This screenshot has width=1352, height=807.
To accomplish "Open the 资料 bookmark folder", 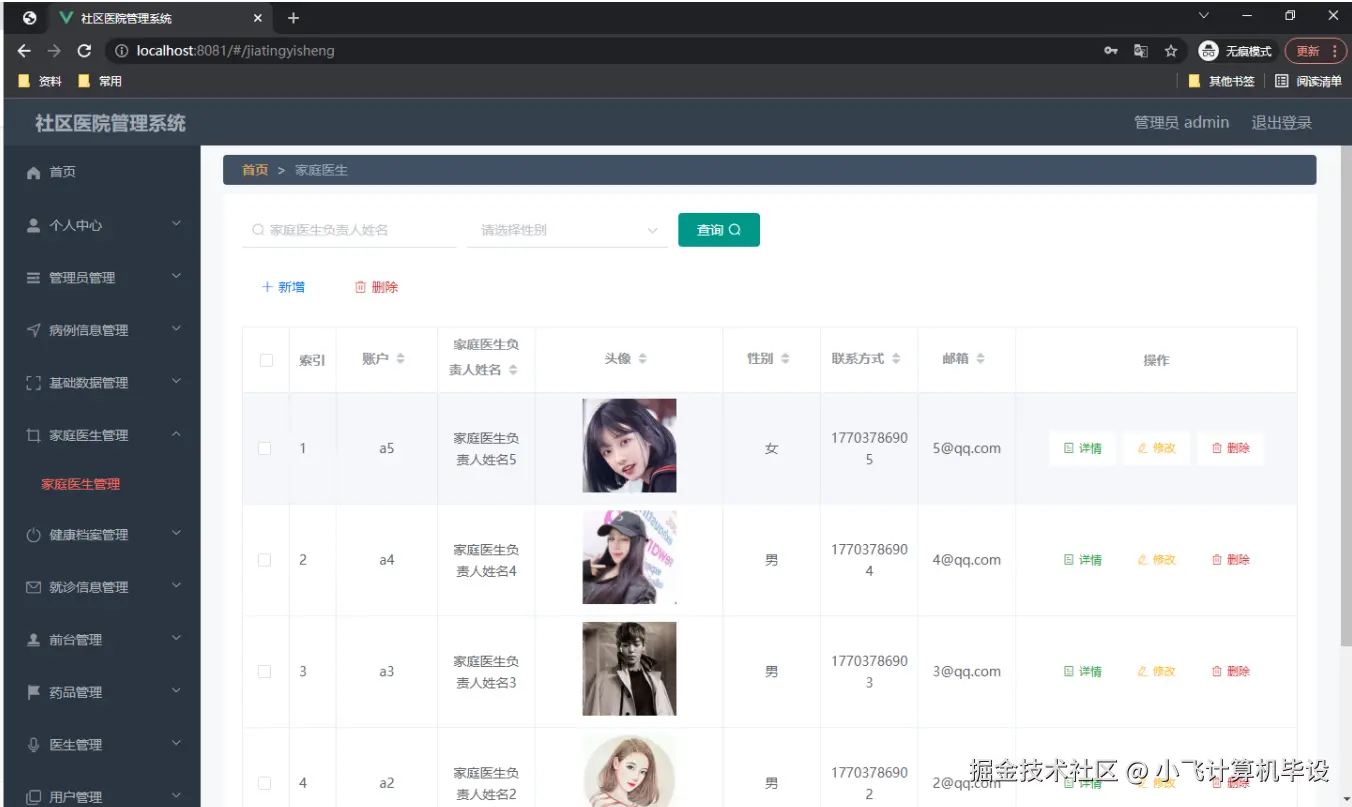I will [41, 81].
